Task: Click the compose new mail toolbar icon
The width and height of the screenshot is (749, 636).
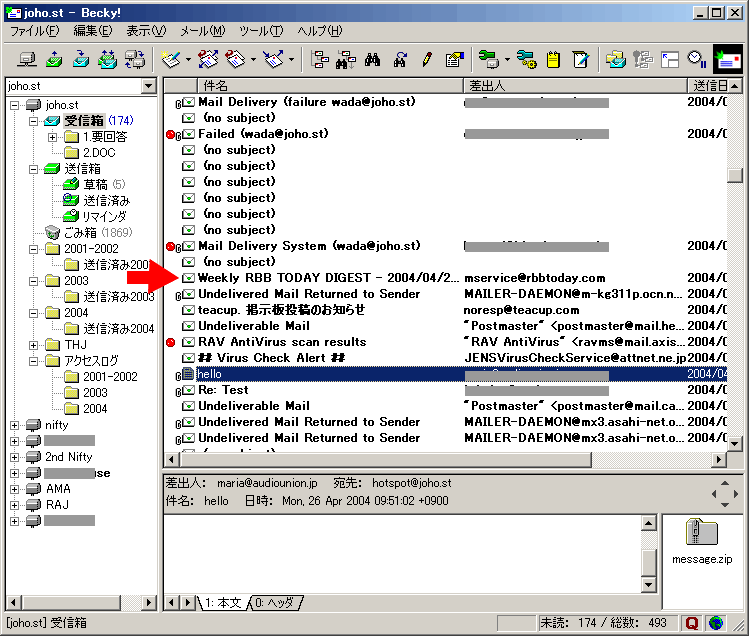Action: (171, 60)
